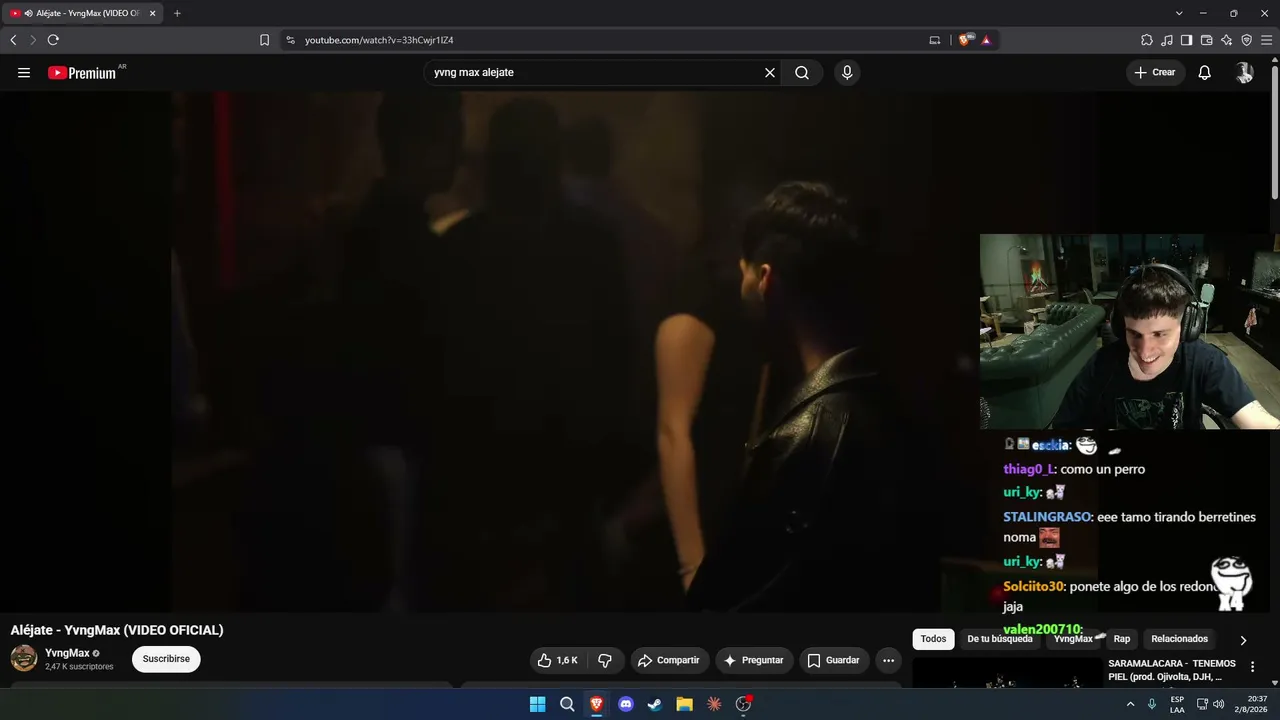Open taskbar volume control
Image resolution: width=1280 pixels, height=720 pixels.
tap(1218, 704)
